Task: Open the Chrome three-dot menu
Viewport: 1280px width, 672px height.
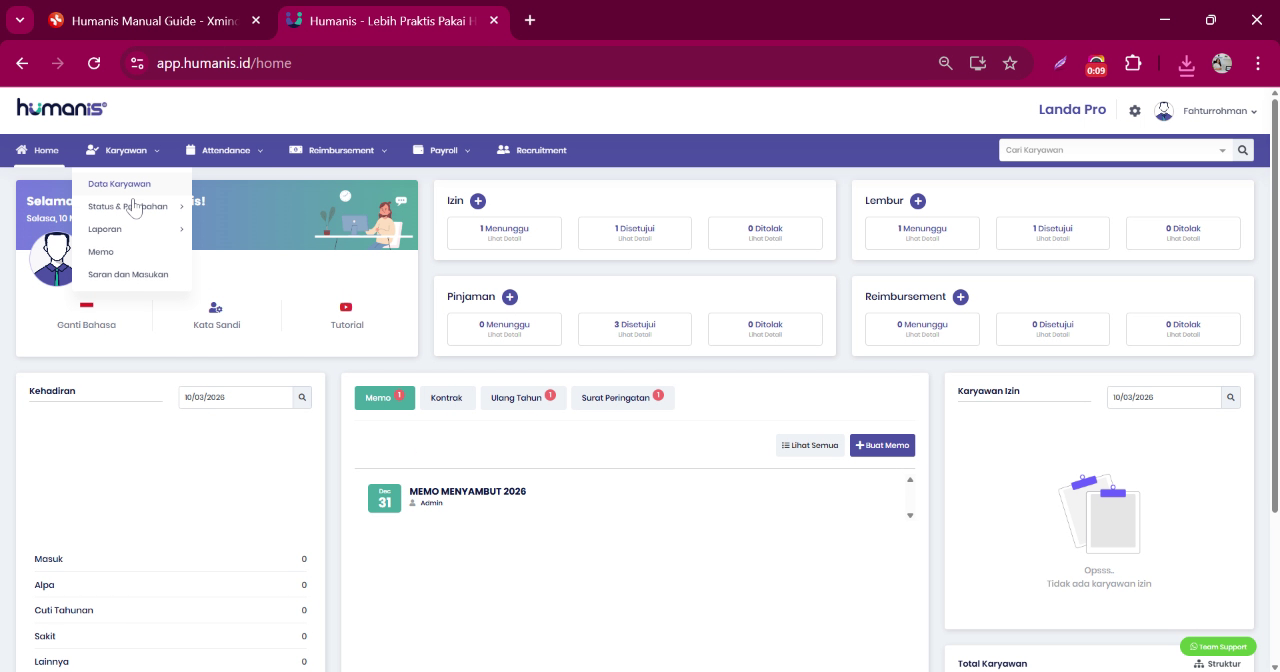Action: point(1257,63)
